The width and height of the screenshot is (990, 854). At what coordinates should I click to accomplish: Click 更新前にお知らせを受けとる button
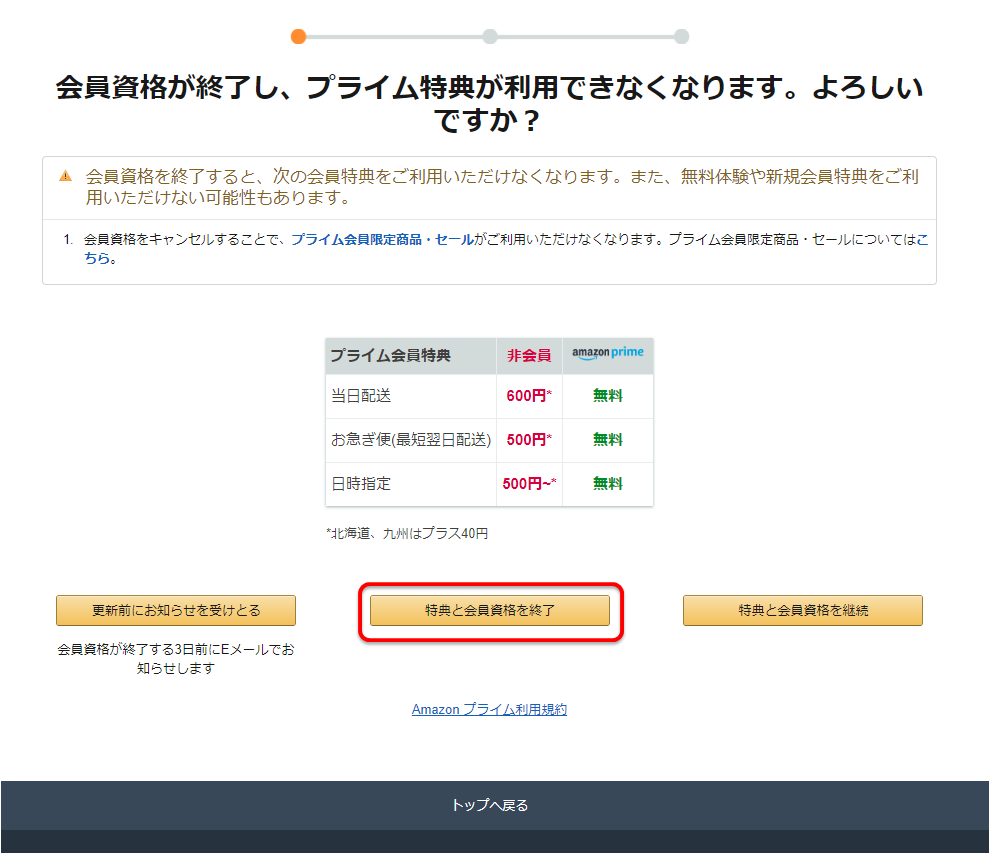pos(176,610)
